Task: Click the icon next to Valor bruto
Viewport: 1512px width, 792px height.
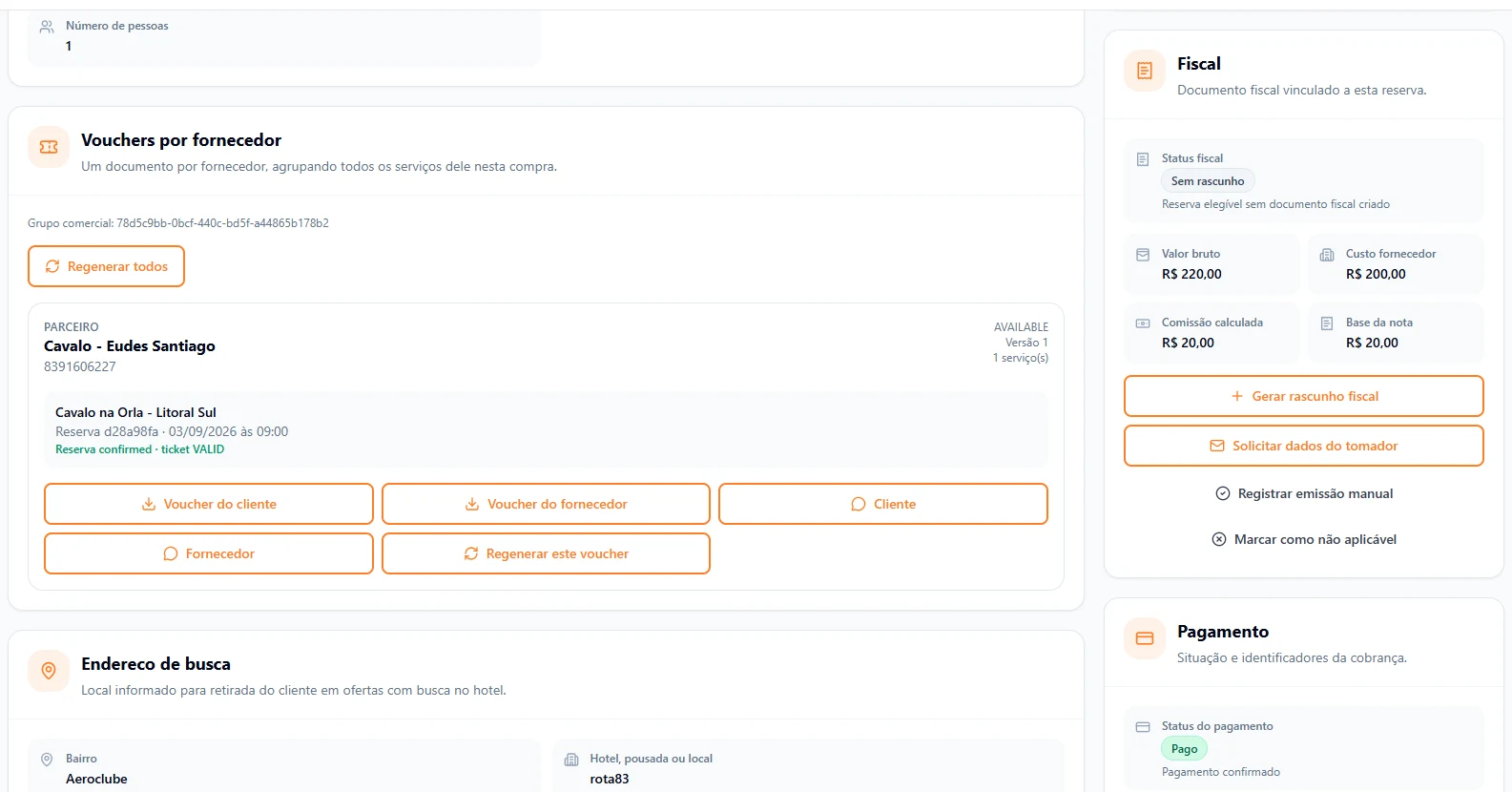Action: point(1143,255)
